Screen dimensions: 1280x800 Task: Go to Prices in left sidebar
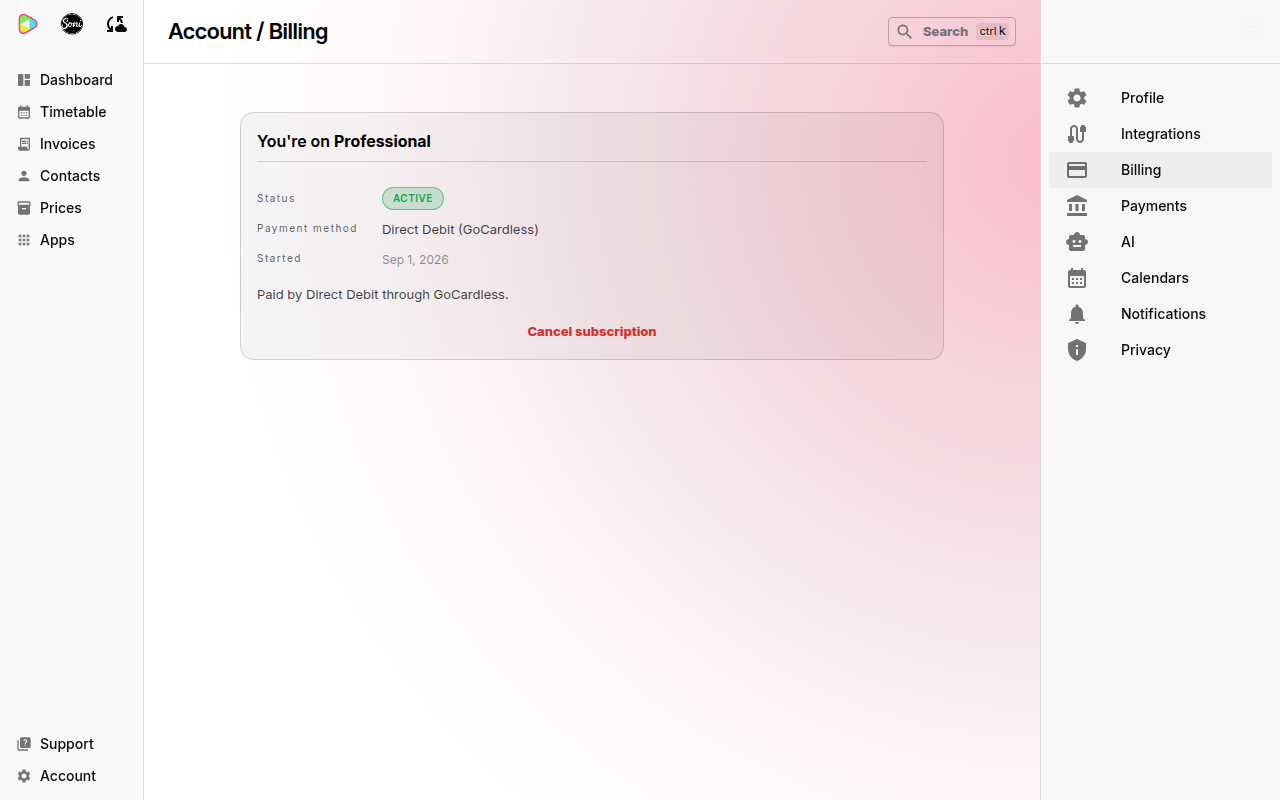72,208
